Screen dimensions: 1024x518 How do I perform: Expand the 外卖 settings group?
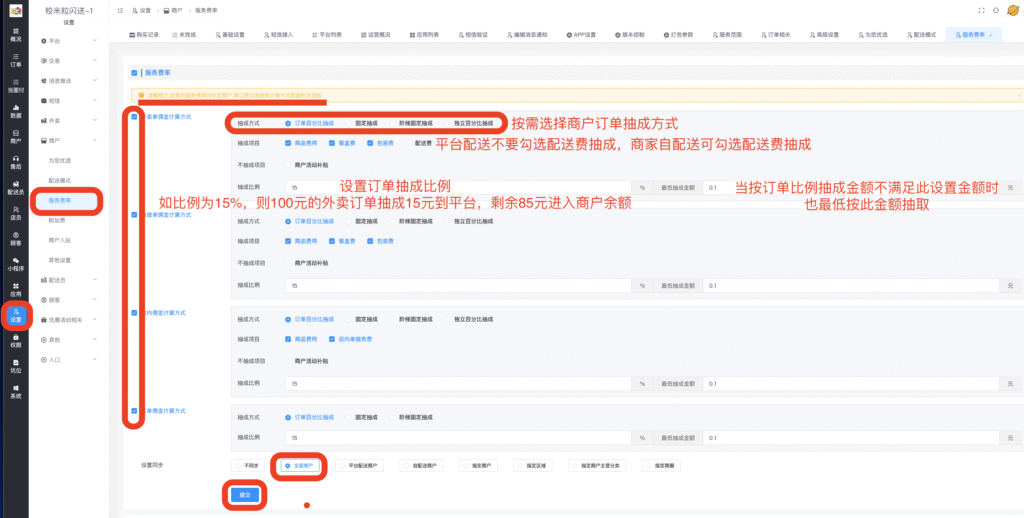pyautogui.click(x=69, y=121)
